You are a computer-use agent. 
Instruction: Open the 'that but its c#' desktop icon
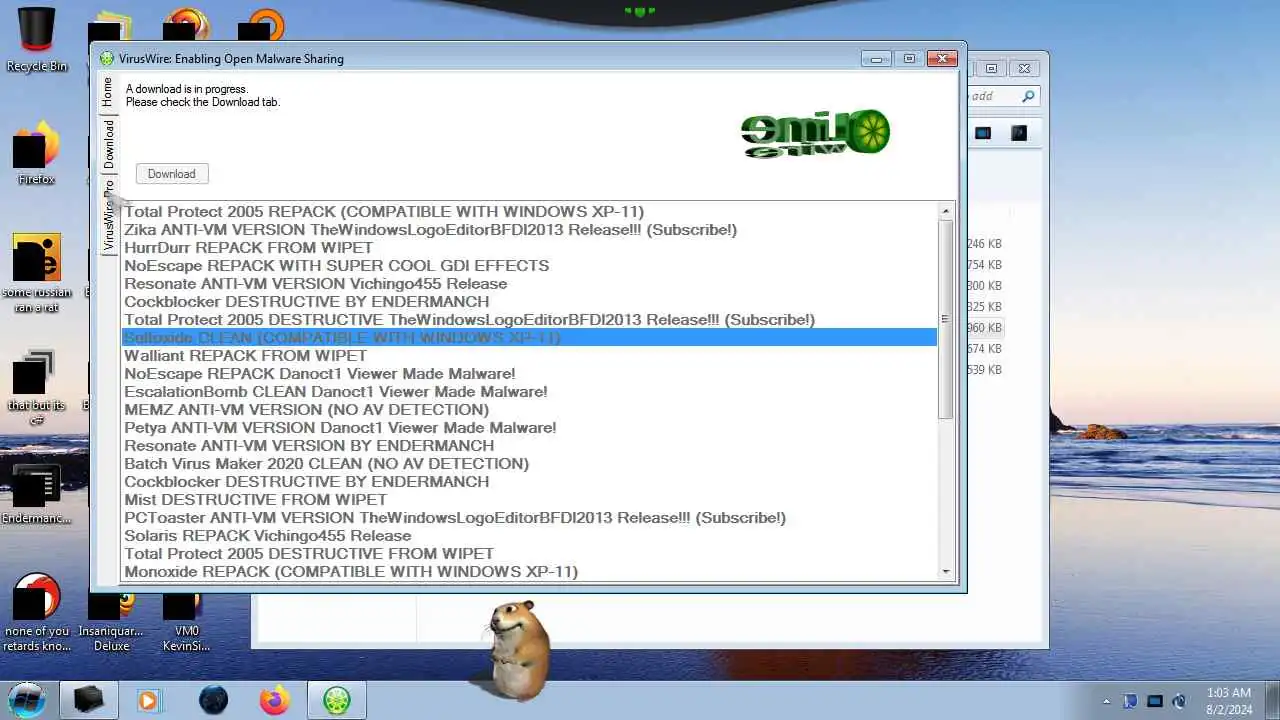[x=37, y=385]
